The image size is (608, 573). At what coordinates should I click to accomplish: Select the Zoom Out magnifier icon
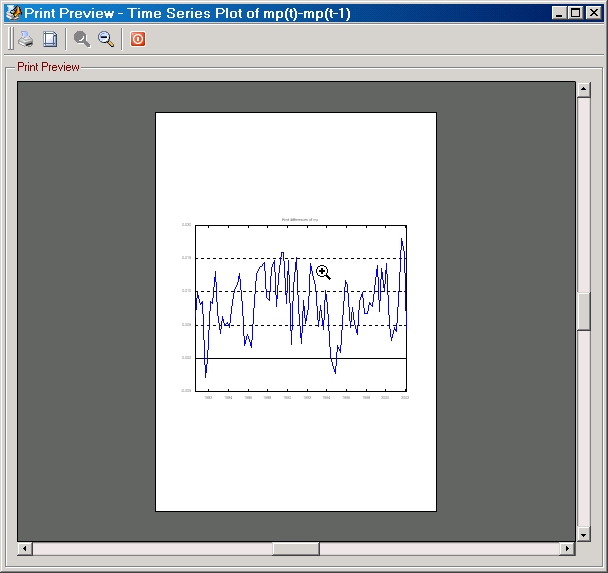(x=106, y=39)
